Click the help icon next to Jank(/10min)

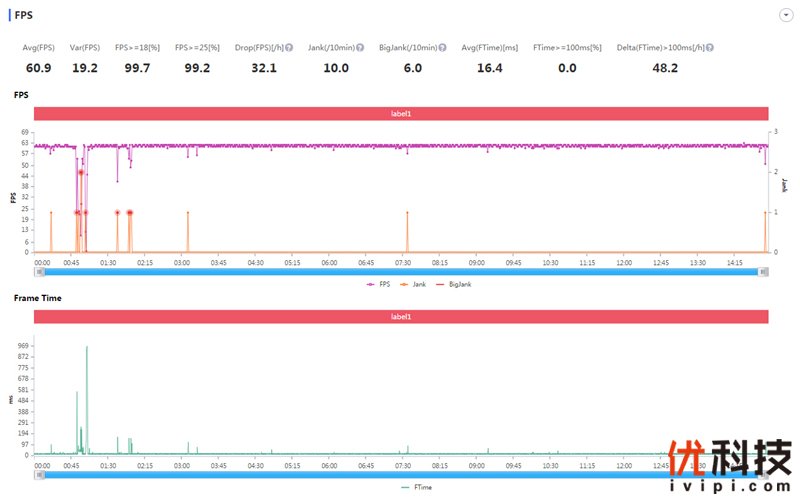(x=359, y=47)
